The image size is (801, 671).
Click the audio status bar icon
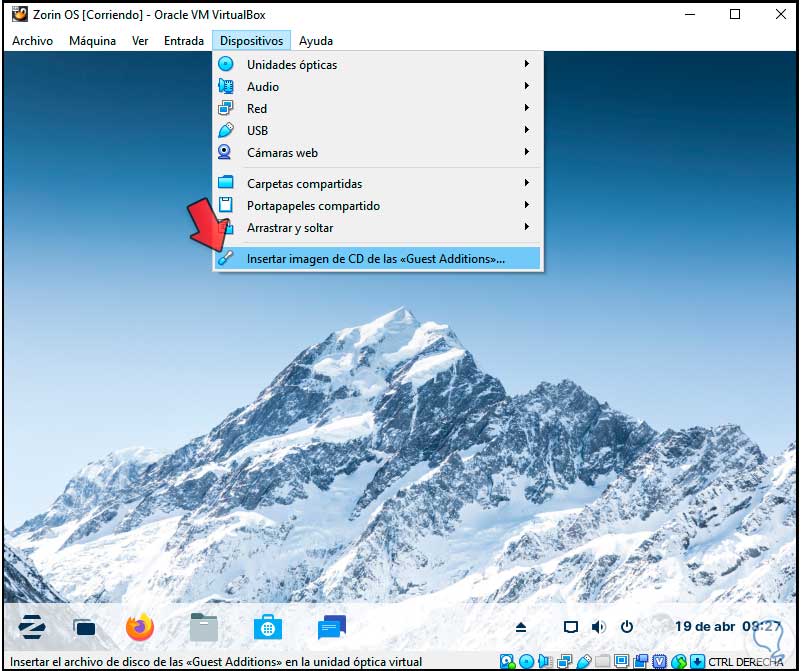pyautogui.click(x=545, y=662)
